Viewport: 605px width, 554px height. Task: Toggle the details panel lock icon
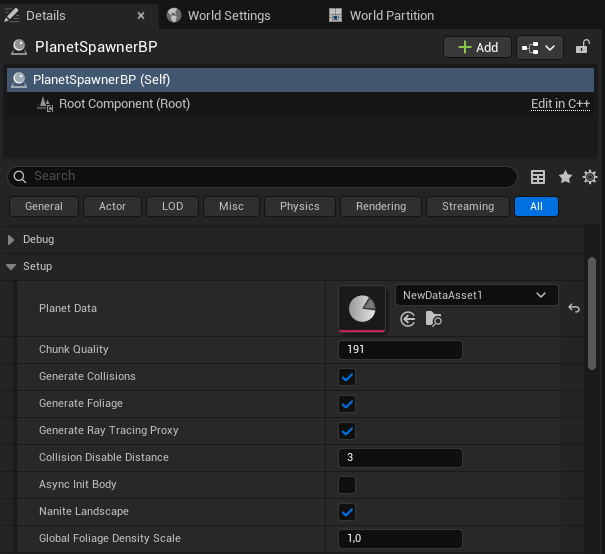(x=582, y=47)
